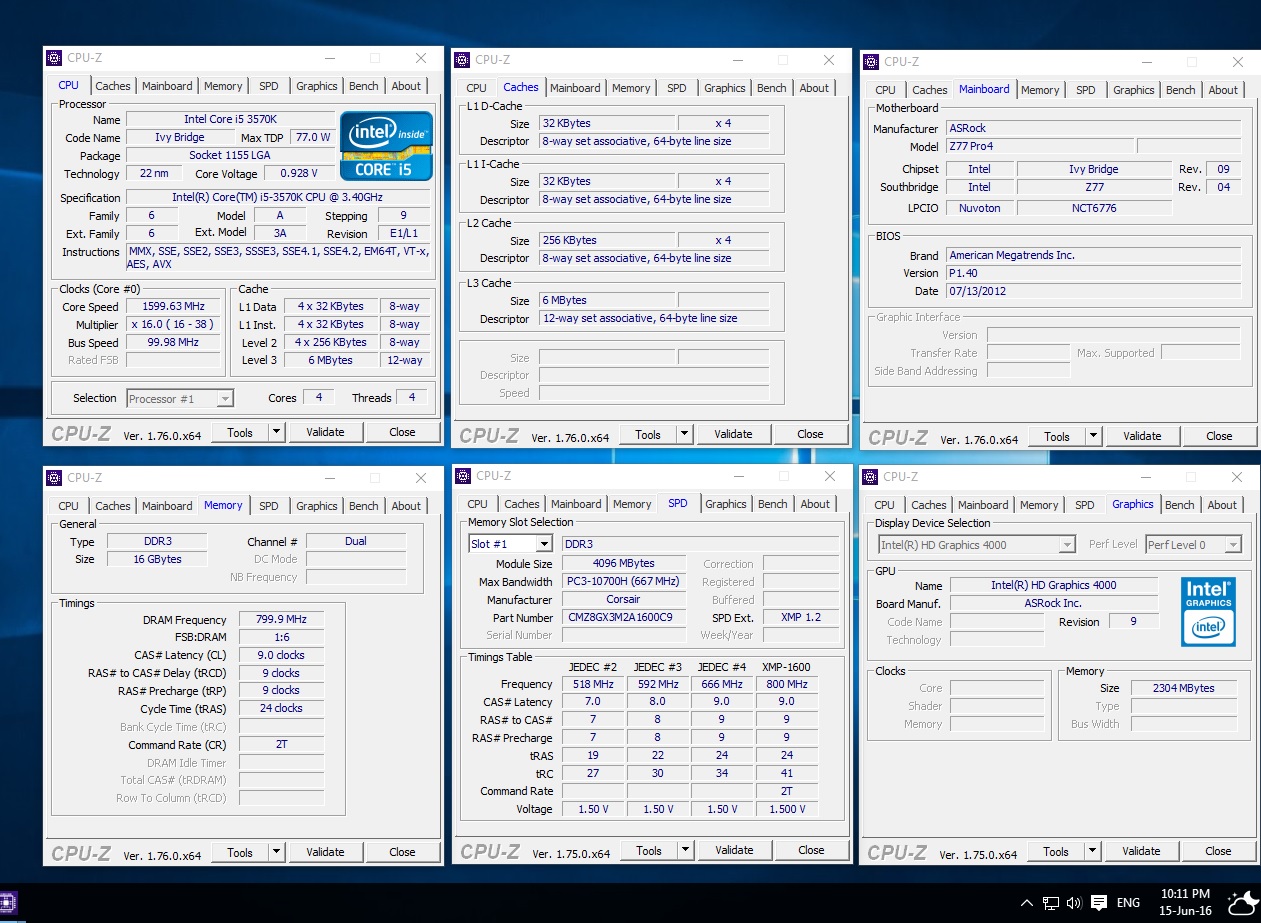
Task: Expand the Intel HD Graphics 4000 device dropdown
Action: (1067, 545)
